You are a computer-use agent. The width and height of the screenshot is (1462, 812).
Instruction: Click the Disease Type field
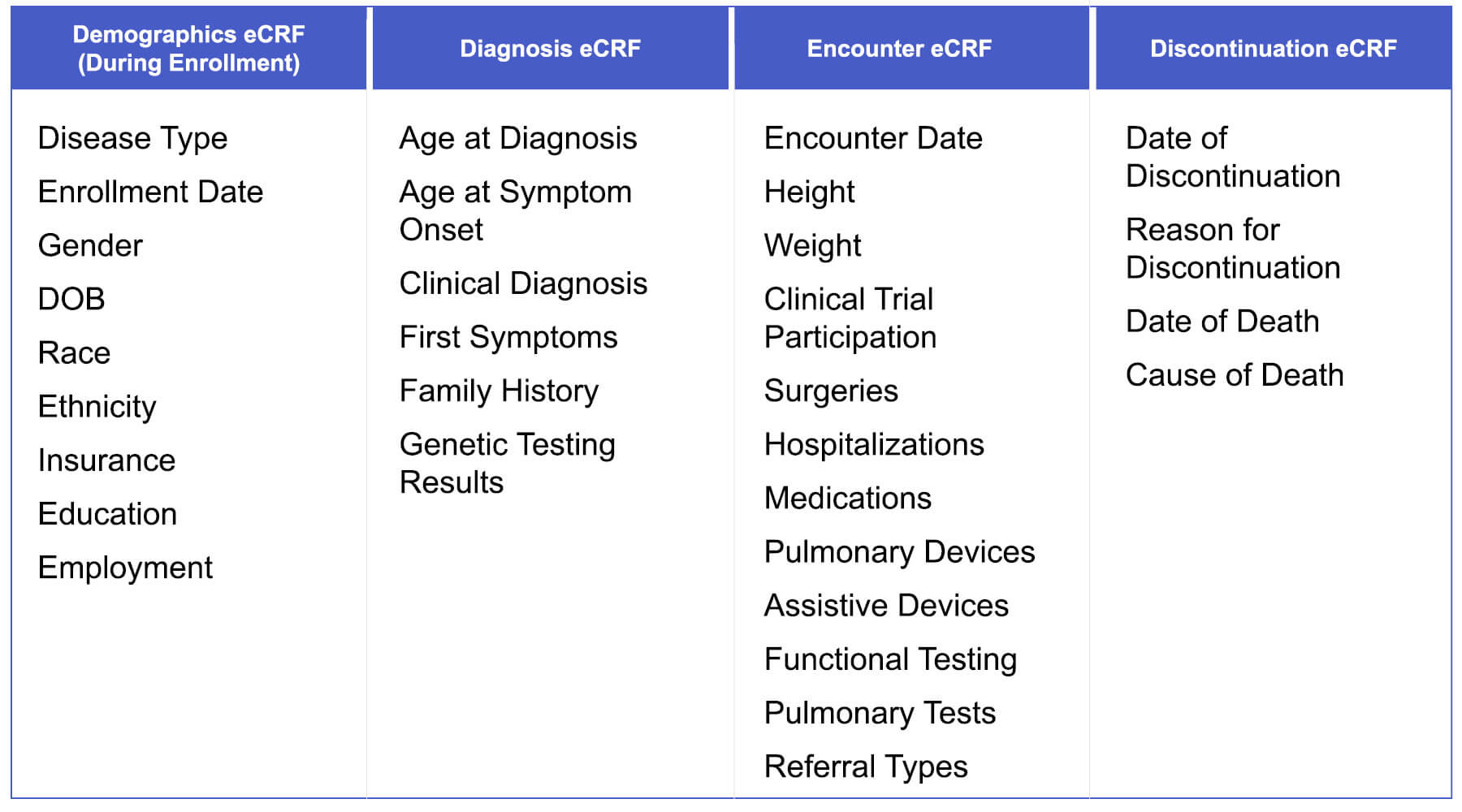[132, 139]
